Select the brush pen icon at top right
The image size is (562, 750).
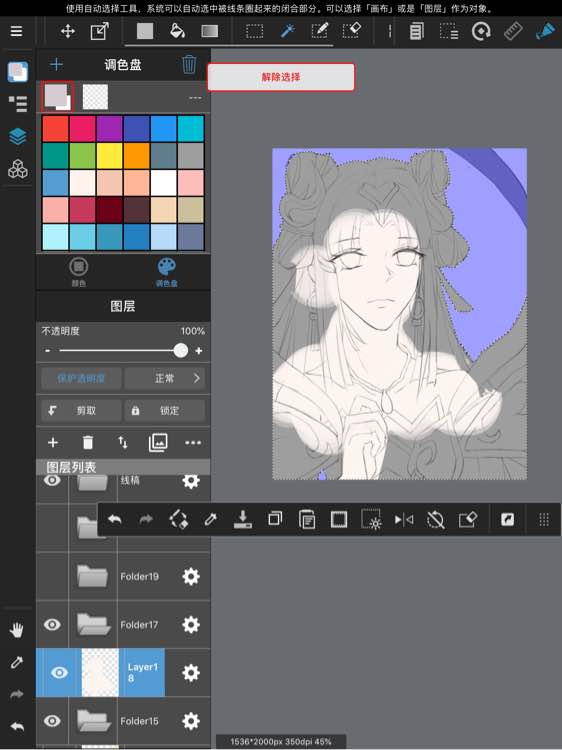[x=545, y=32]
